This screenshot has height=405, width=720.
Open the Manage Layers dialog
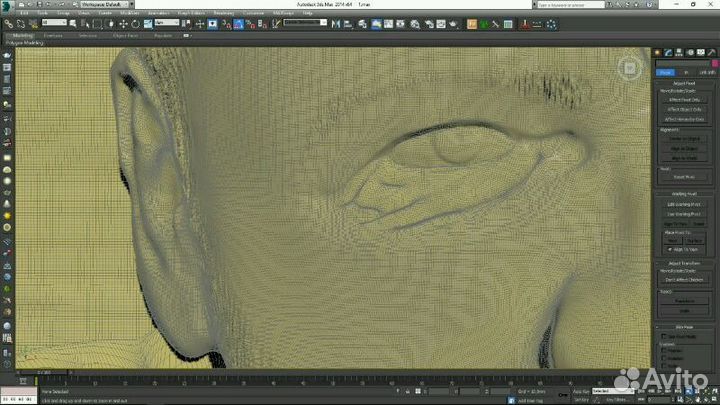pyautogui.click(x=362, y=24)
